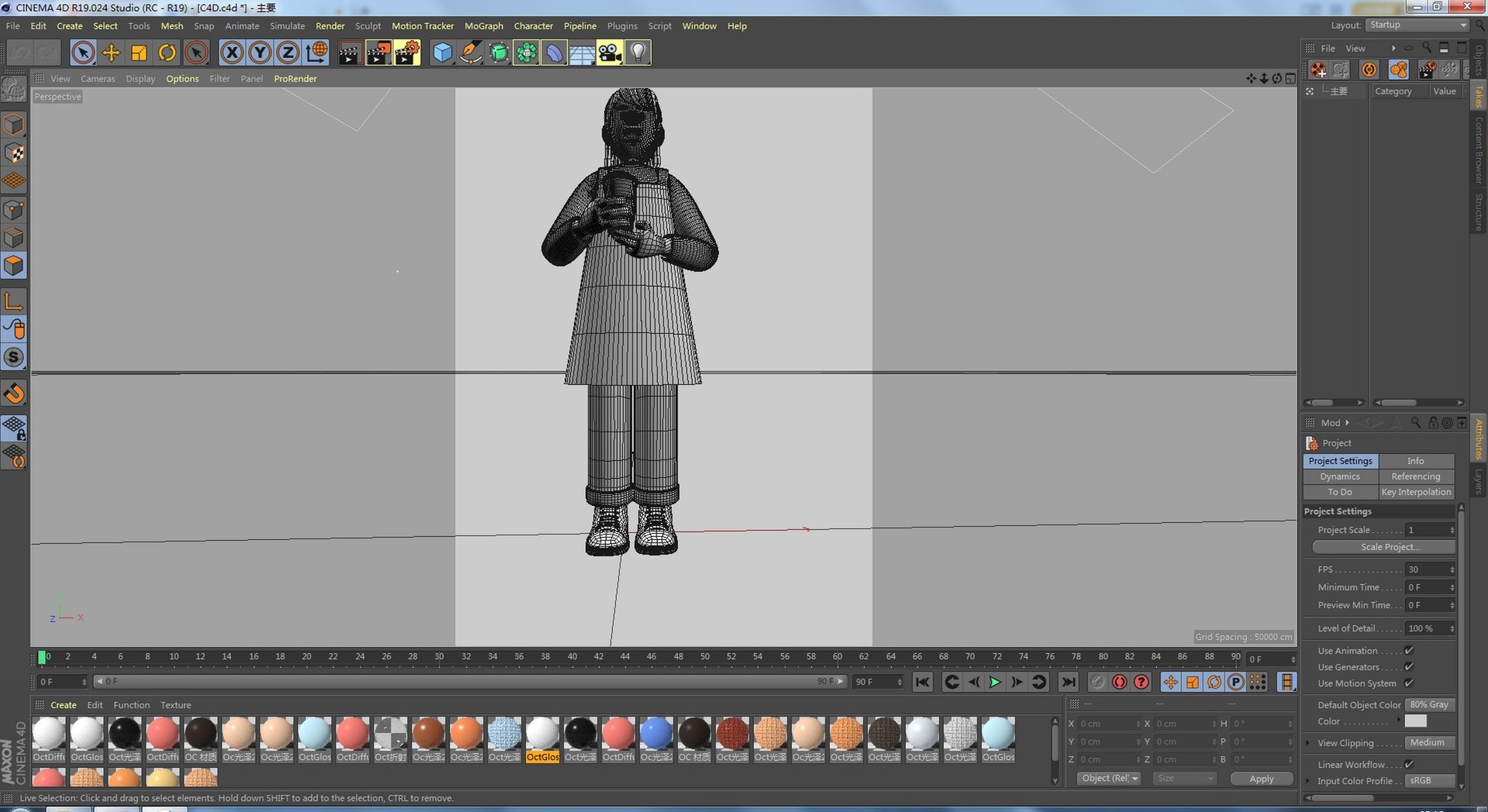
Task: Open Edit Render Settings icon
Action: coord(406,53)
